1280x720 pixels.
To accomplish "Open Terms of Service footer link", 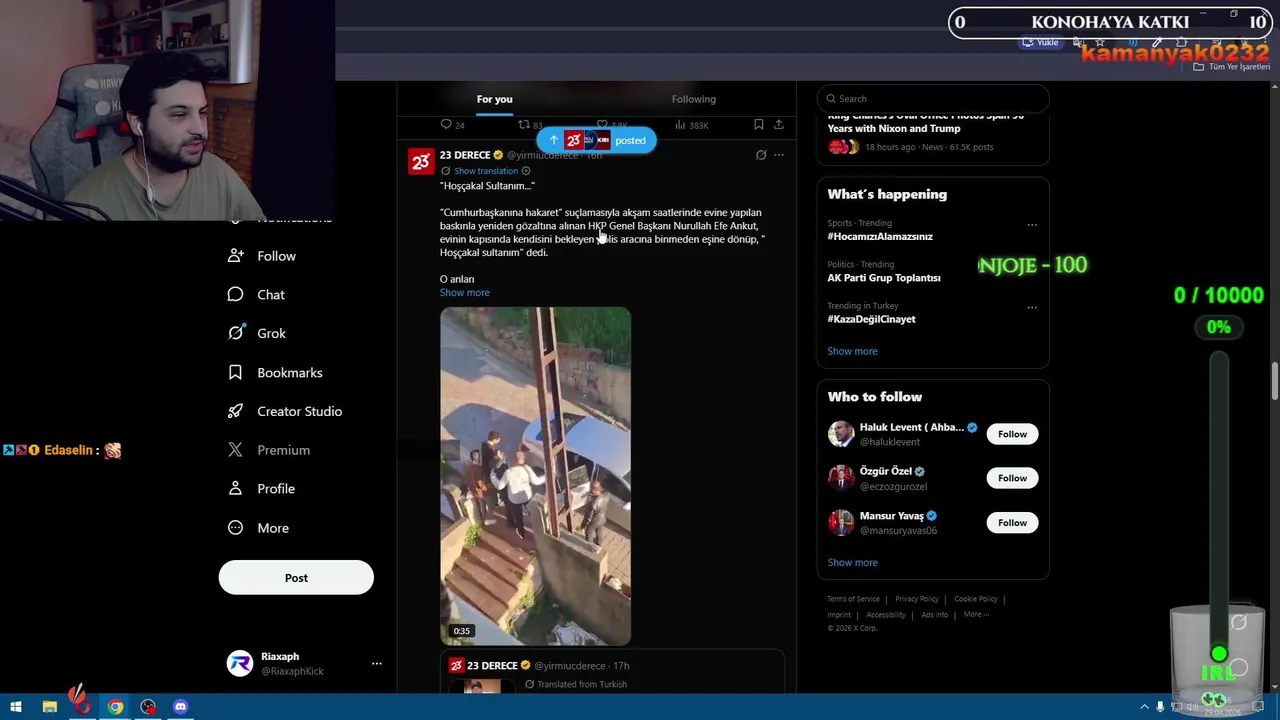I will tap(853, 599).
